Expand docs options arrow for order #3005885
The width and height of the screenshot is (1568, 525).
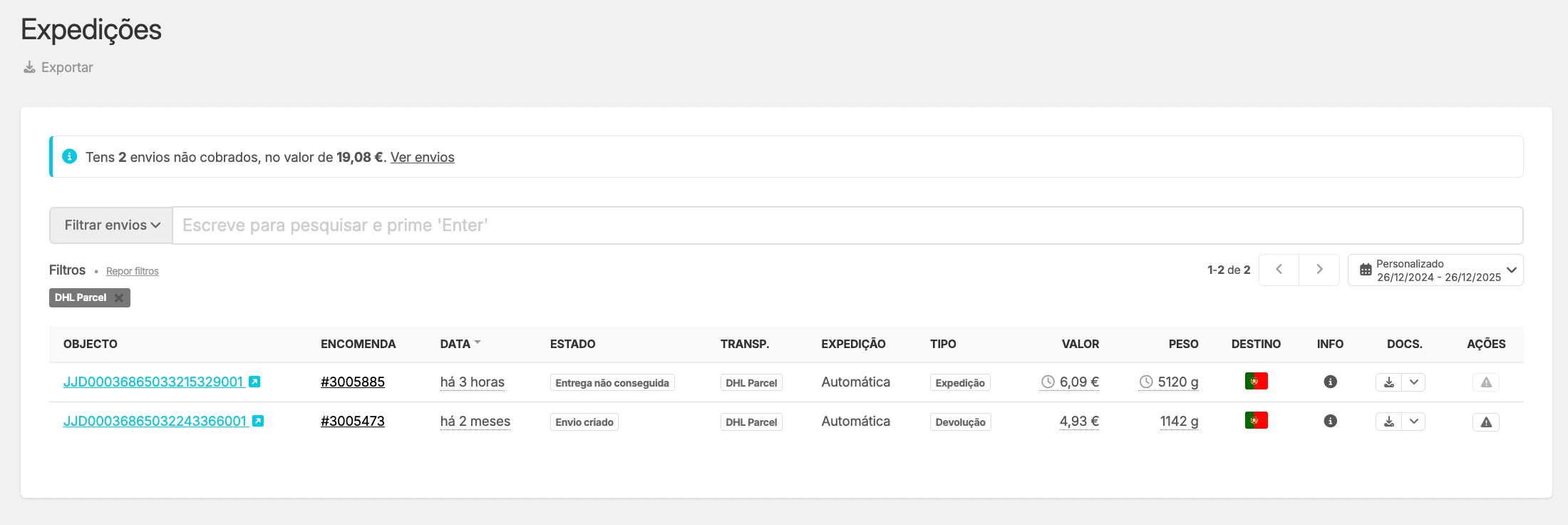coord(1414,382)
